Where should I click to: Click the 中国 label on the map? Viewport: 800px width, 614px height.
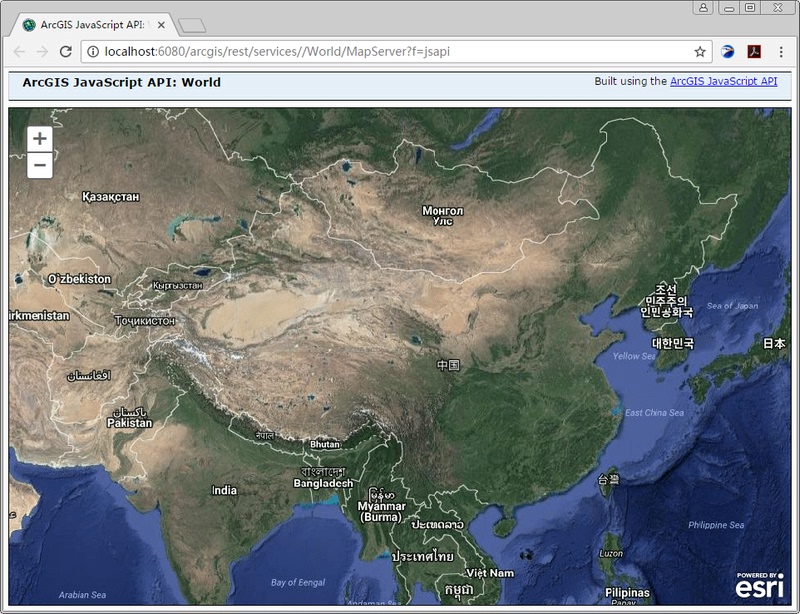[x=448, y=365]
